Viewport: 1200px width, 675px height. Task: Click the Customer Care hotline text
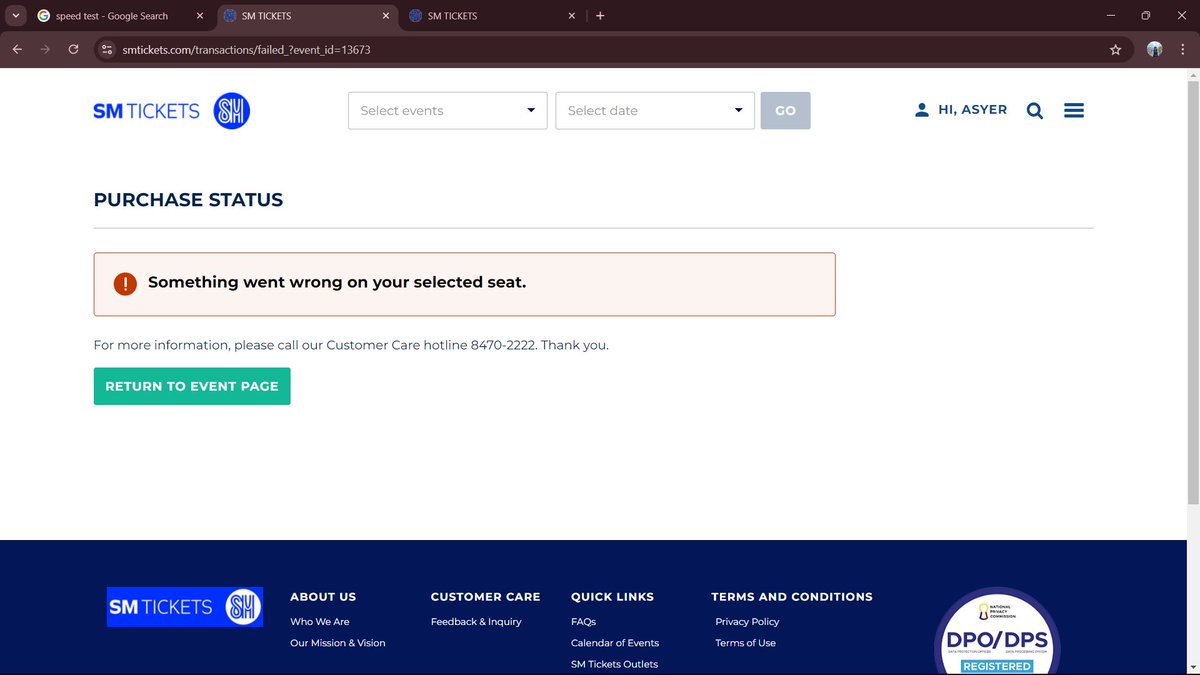[x=351, y=345]
